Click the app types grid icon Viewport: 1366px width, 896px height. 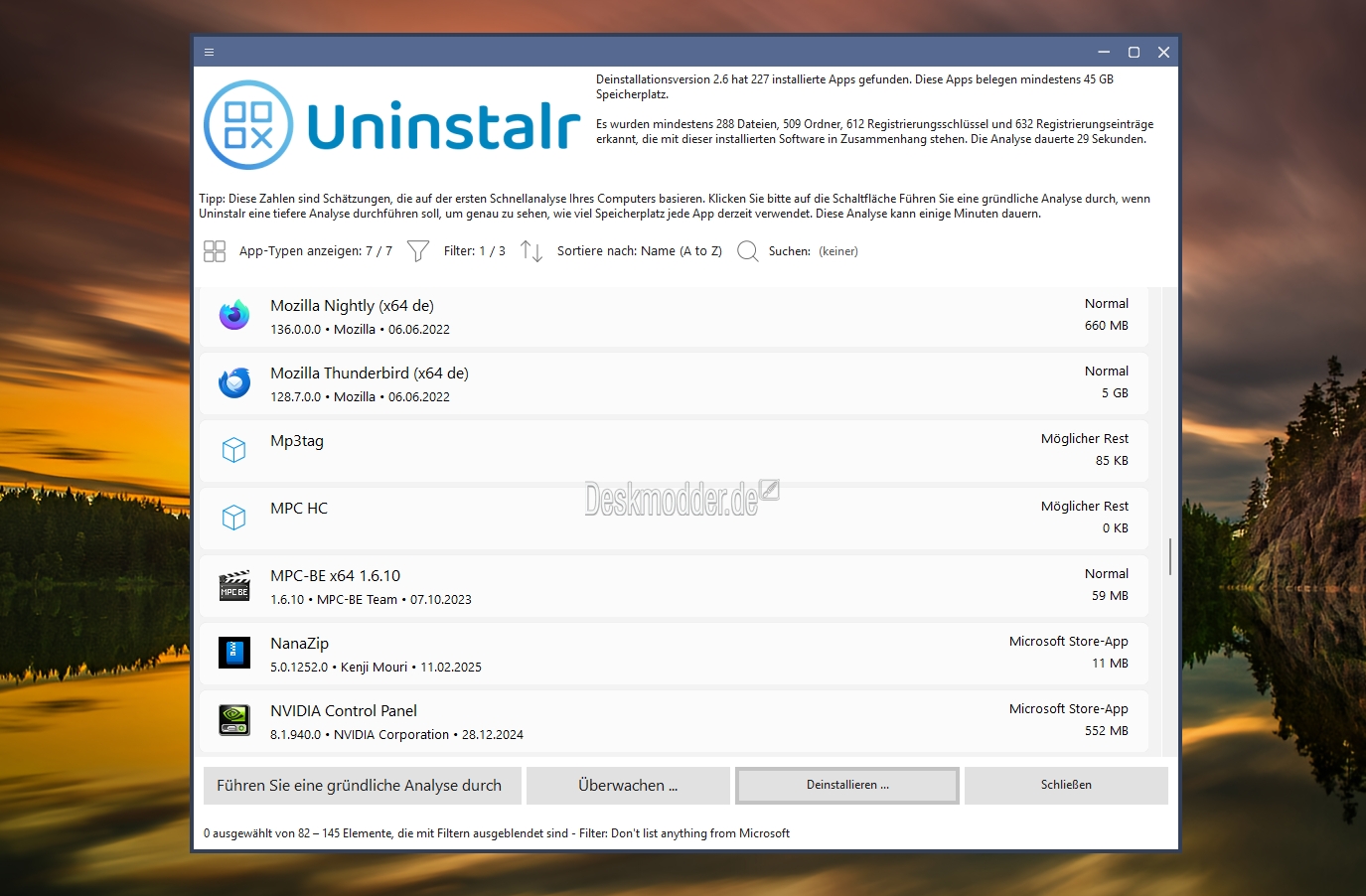pos(215,251)
